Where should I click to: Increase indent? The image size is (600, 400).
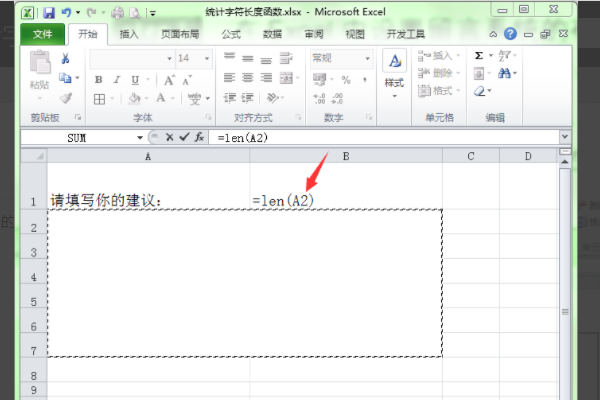coord(247,98)
